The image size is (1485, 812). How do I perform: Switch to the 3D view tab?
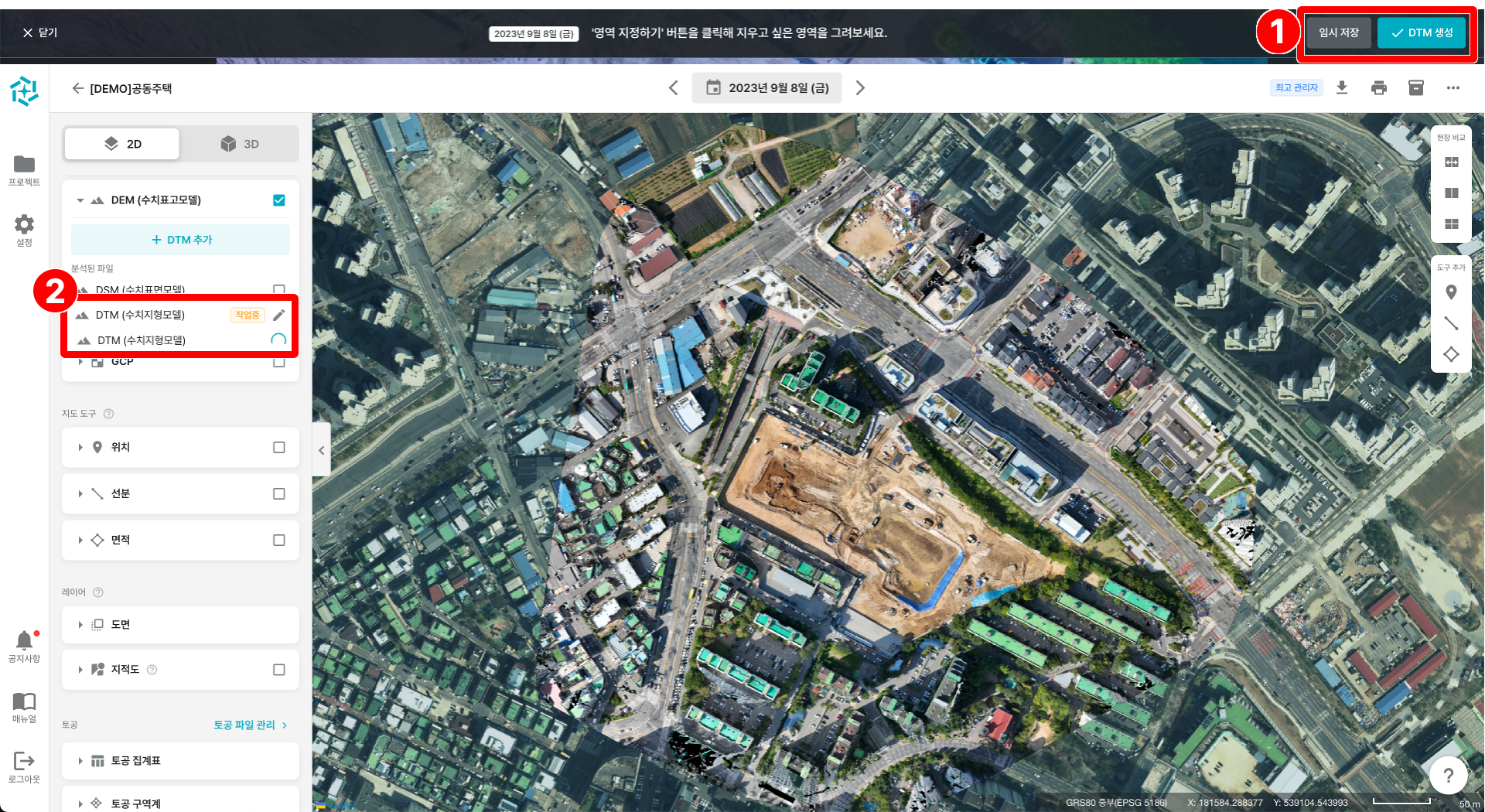[240, 144]
